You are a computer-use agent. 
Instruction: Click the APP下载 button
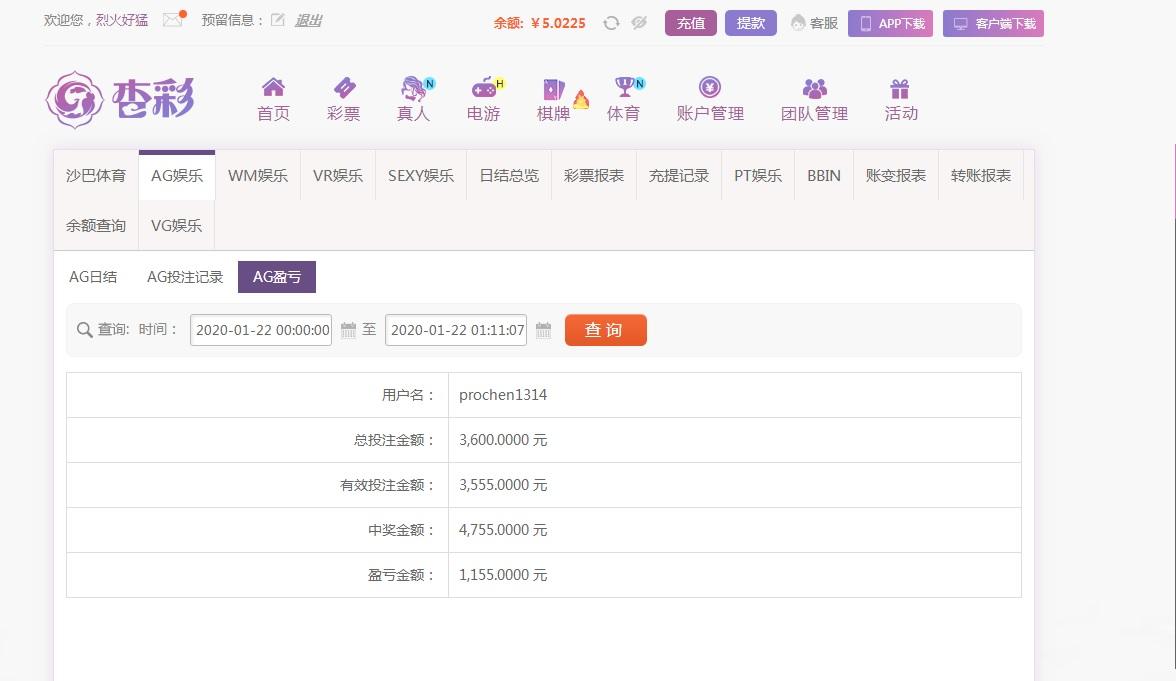(890, 23)
